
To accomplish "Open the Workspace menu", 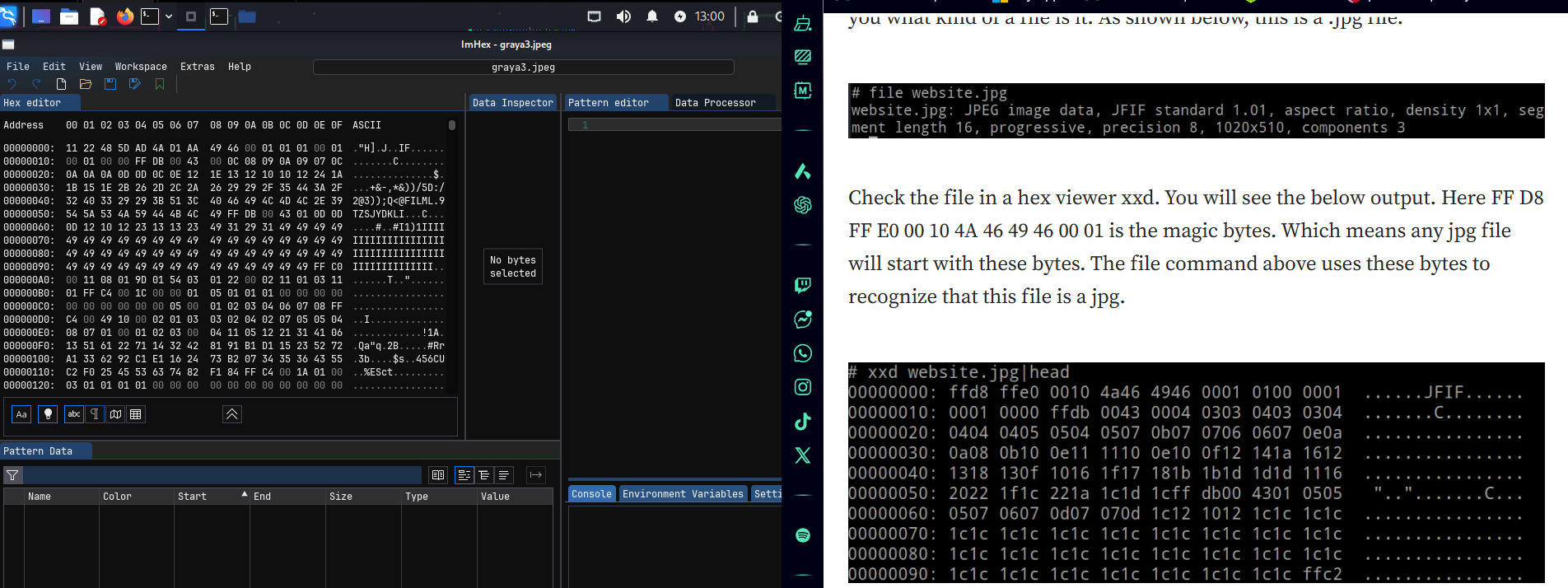I will coord(141,67).
